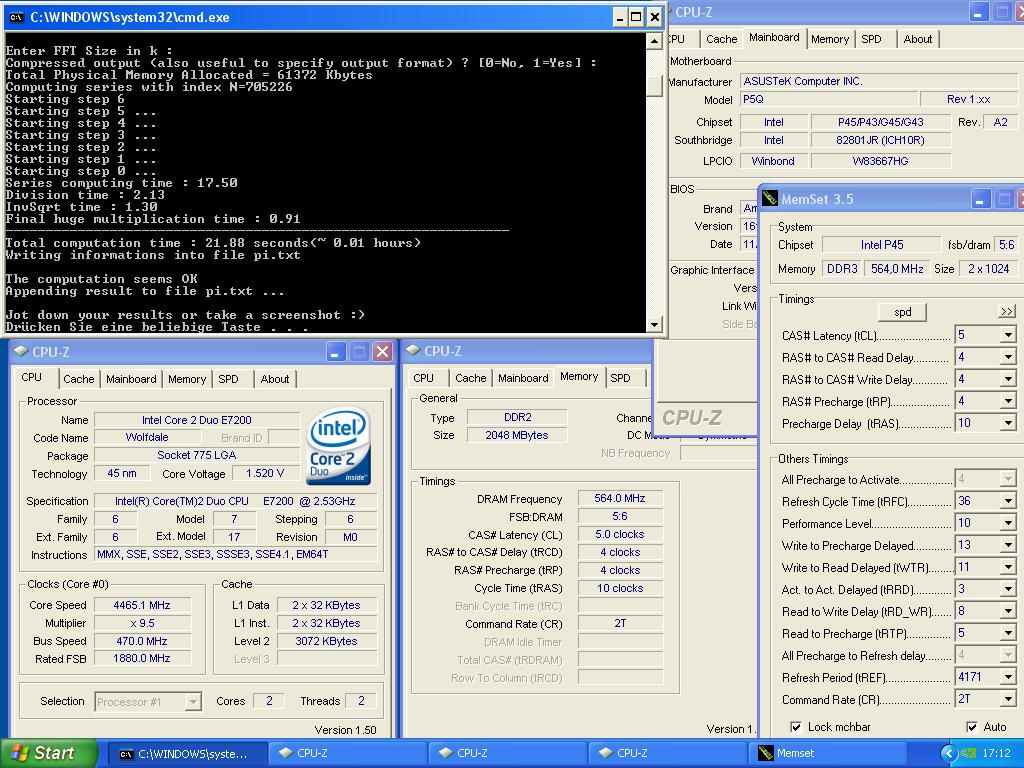Click the Intel Core 2 Duo logo
This screenshot has width=1024, height=768.
[338, 446]
